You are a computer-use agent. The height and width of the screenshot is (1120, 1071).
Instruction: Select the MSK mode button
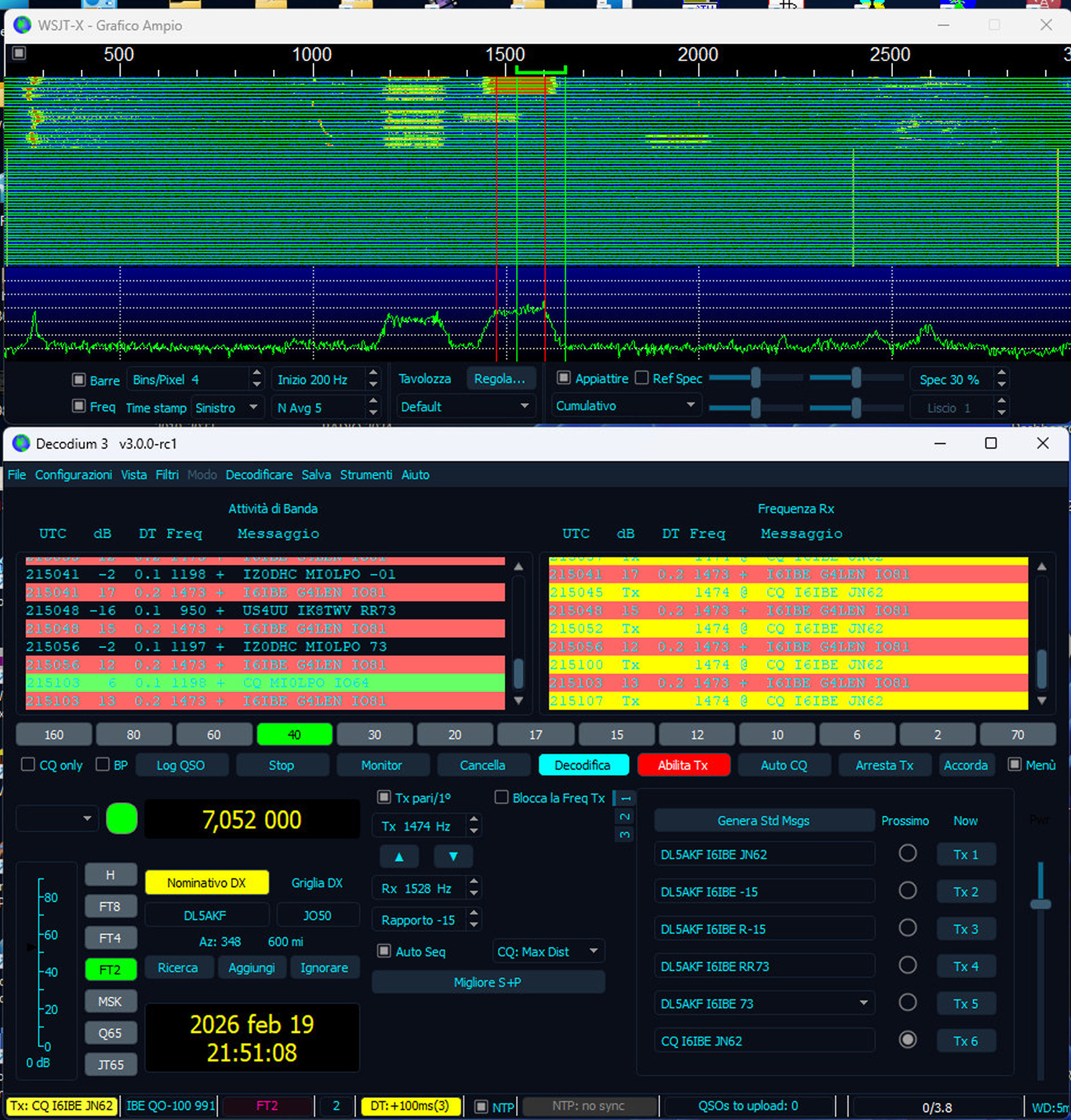pos(110,1001)
